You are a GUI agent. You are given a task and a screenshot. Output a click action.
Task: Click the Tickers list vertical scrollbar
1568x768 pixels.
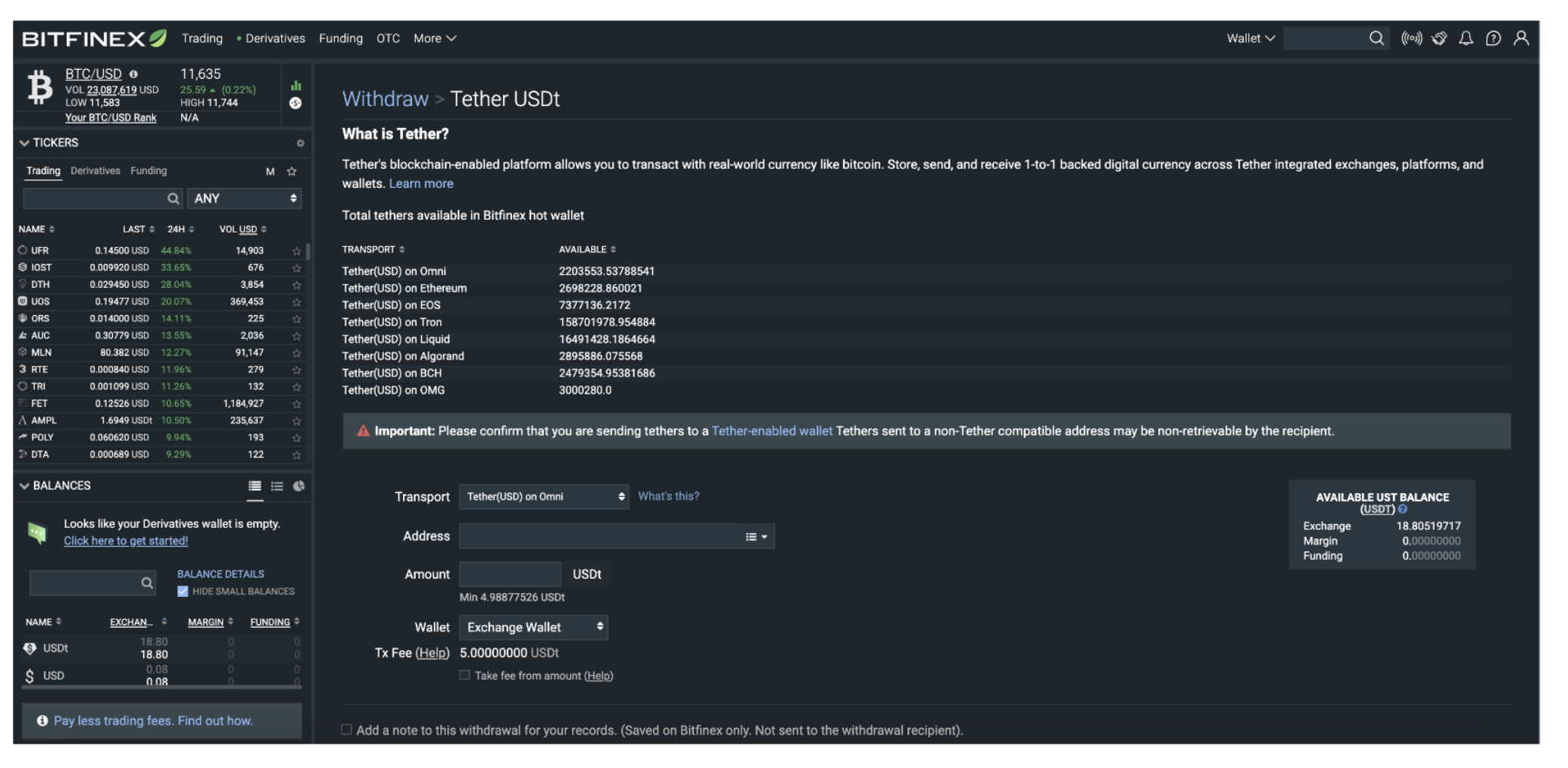click(x=308, y=253)
